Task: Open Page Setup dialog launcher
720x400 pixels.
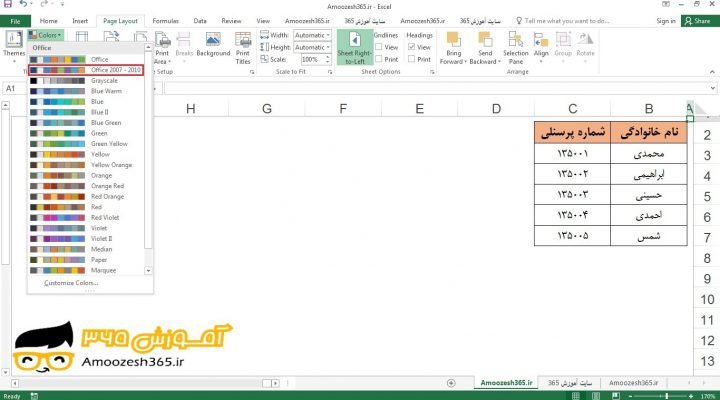Action: [x=252, y=72]
